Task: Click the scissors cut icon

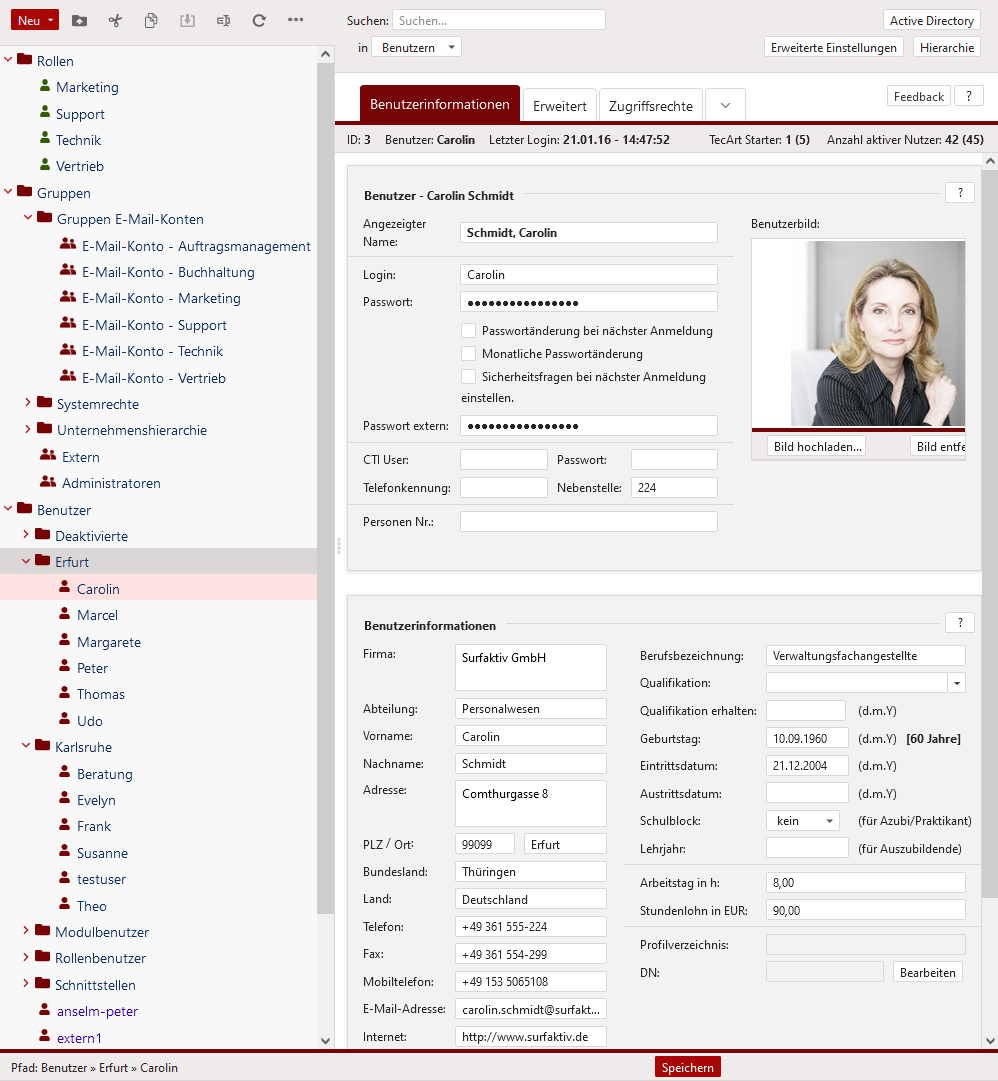Action: coord(115,20)
